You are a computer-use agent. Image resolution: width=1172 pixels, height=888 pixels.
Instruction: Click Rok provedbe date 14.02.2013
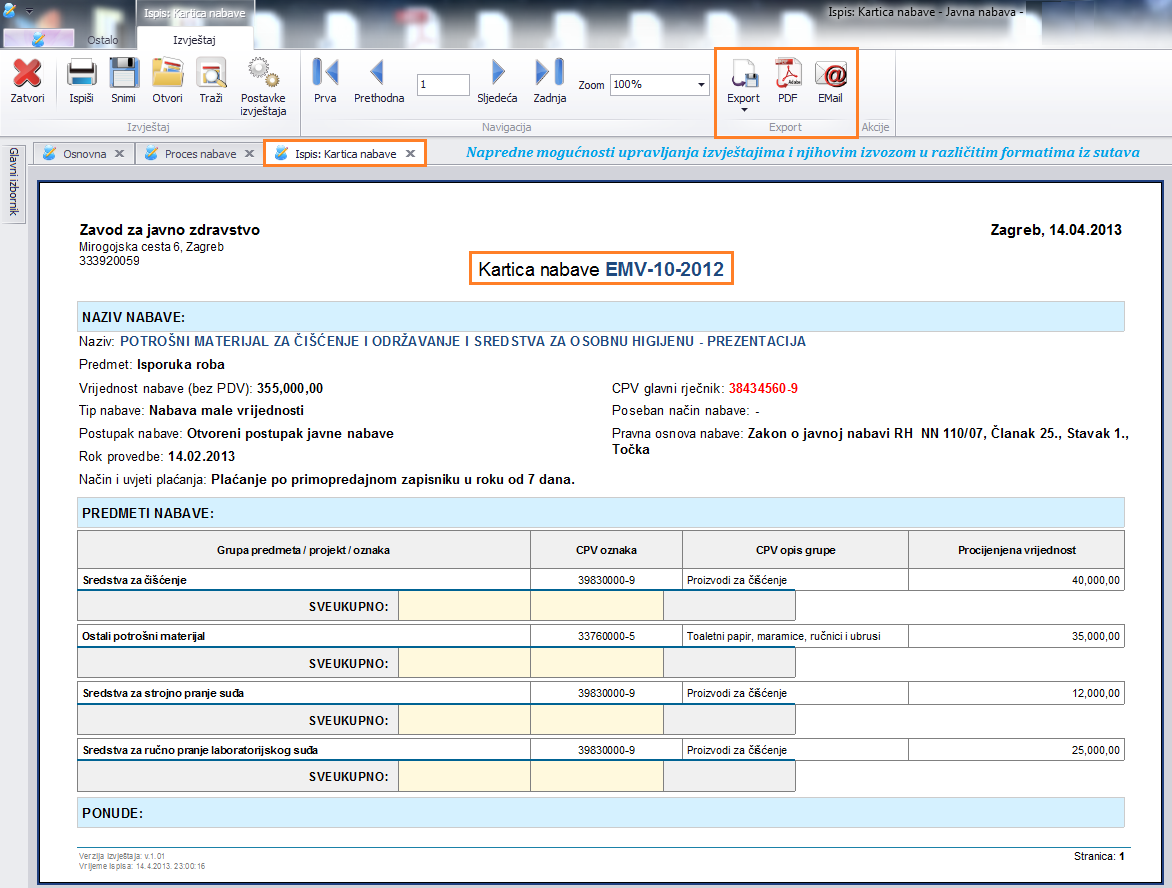201,457
